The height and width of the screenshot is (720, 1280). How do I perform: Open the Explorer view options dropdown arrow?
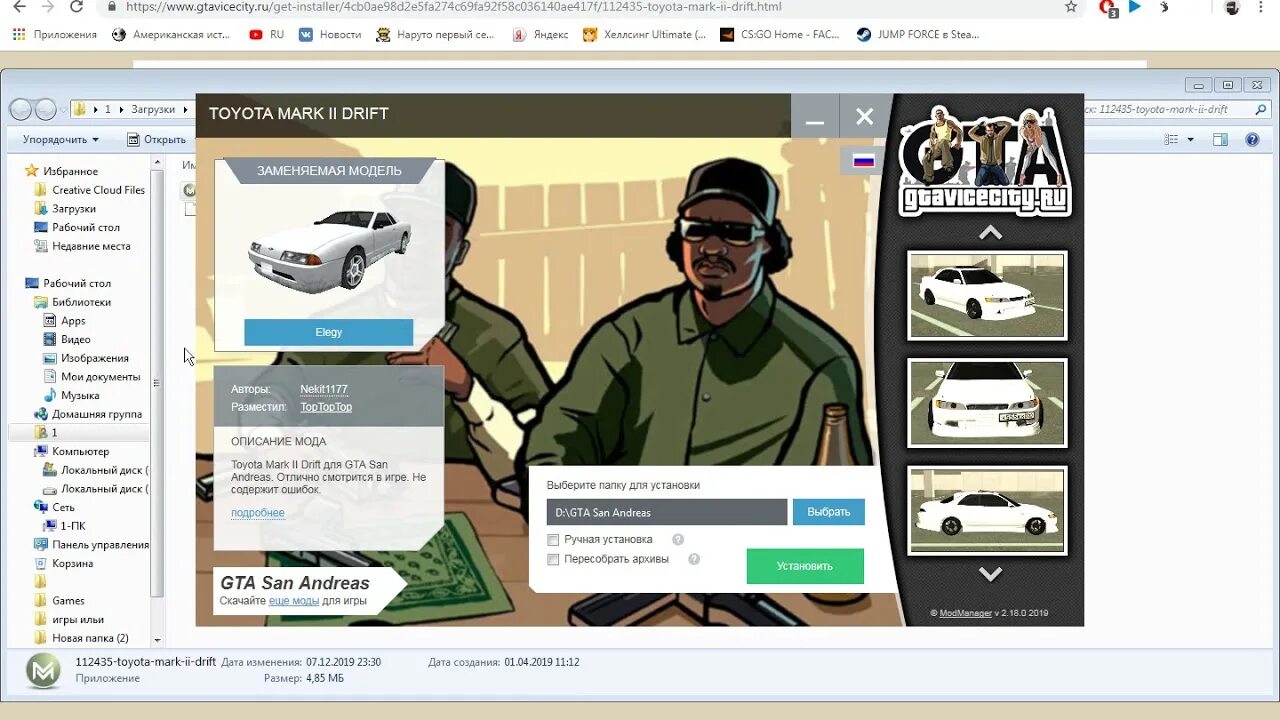click(x=1190, y=140)
